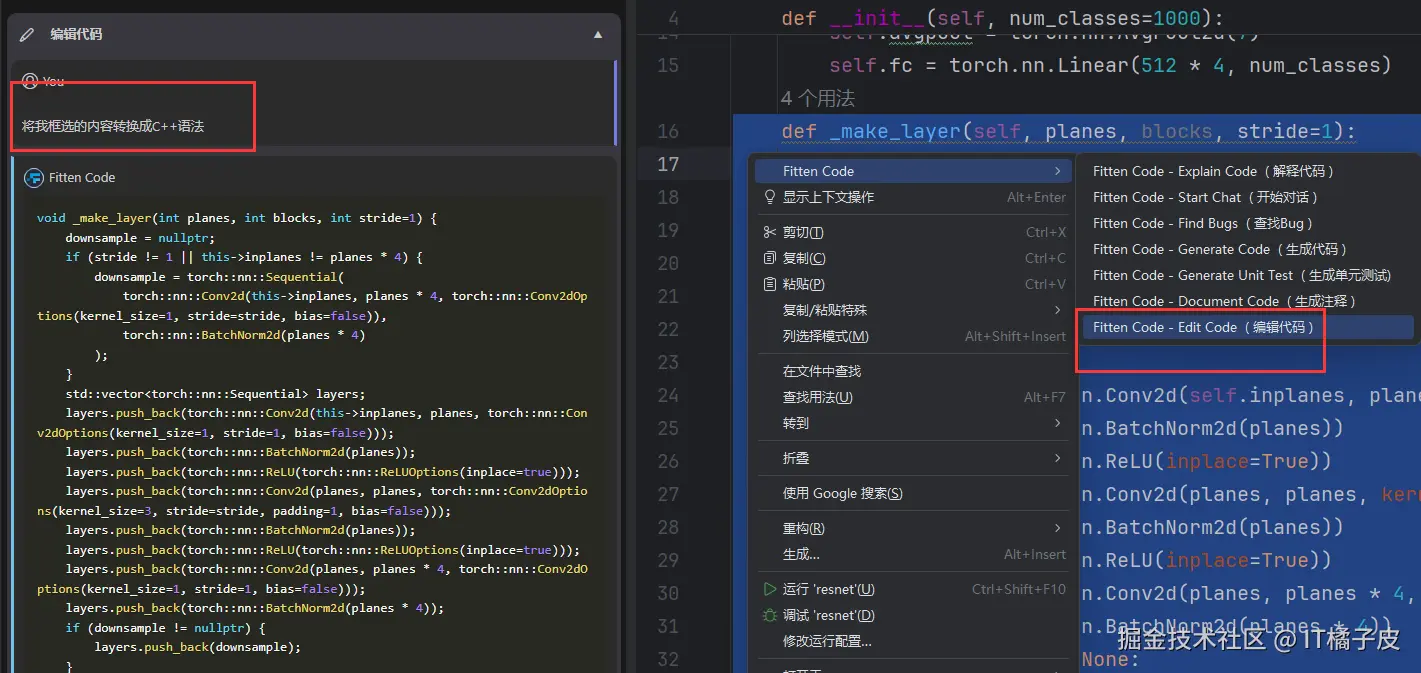Select 列选择模式(M) menu entry
Screen dimensions: 1421x673
913,336
